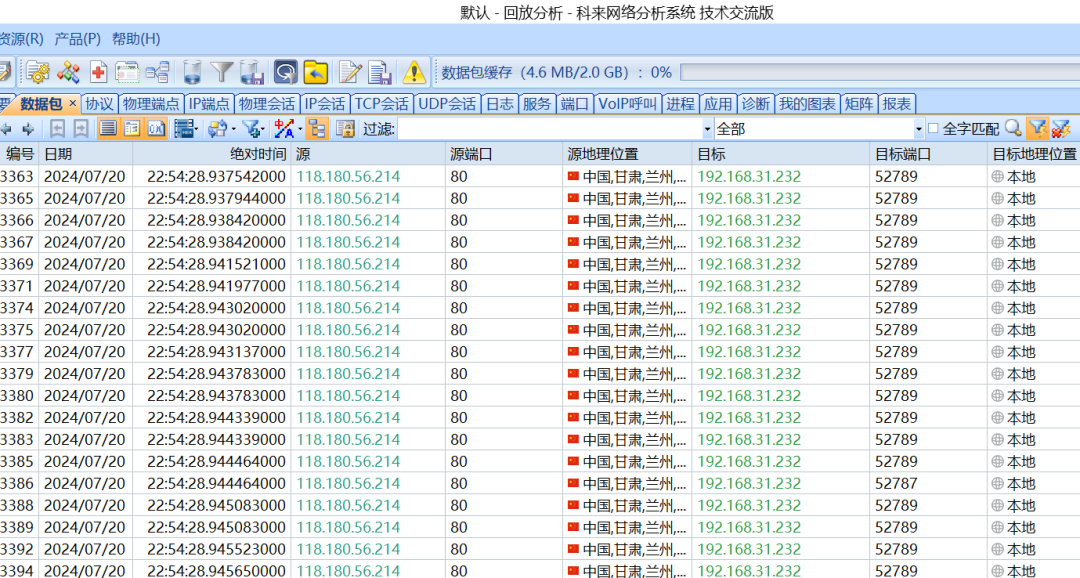This screenshot has height=578, width=1080.
Task: Click the funnel filter icon on main toolbar
Action: (222, 71)
